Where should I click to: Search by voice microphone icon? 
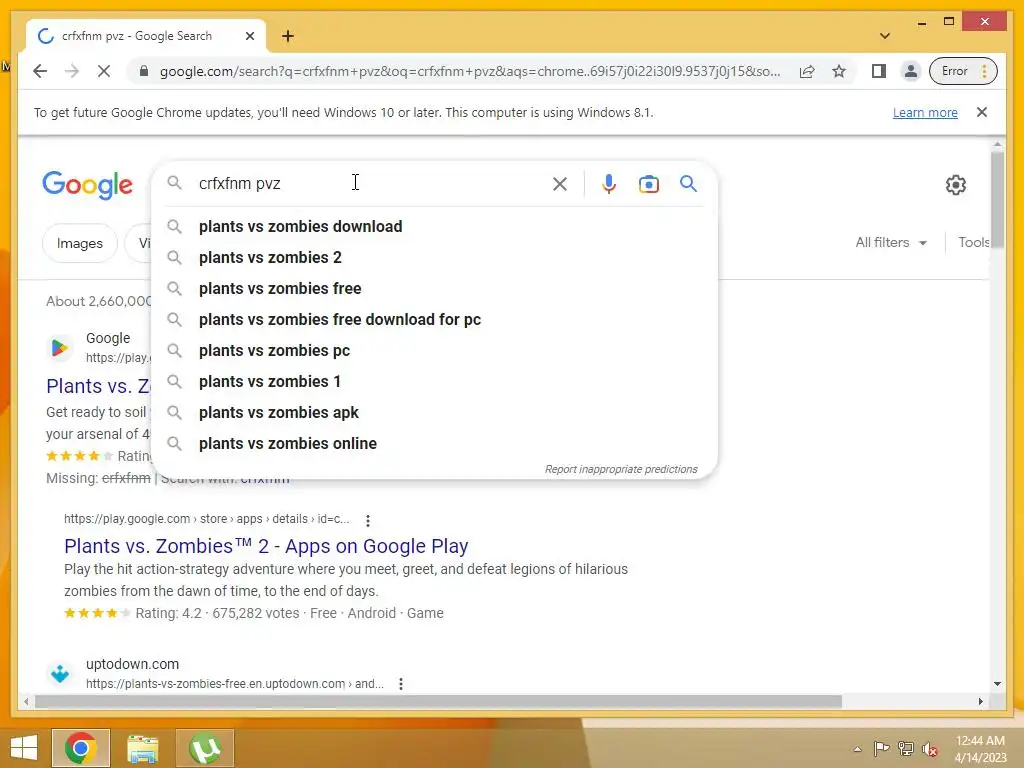coord(609,184)
